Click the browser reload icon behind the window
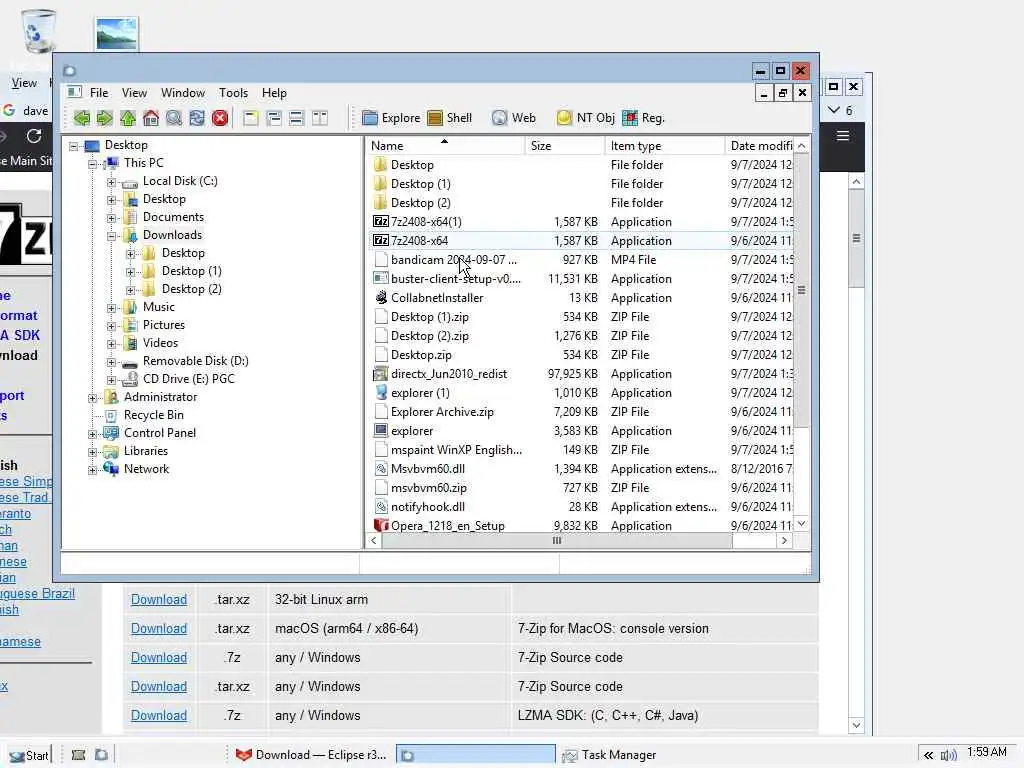This screenshot has height=768, width=1024. point(34,136)
